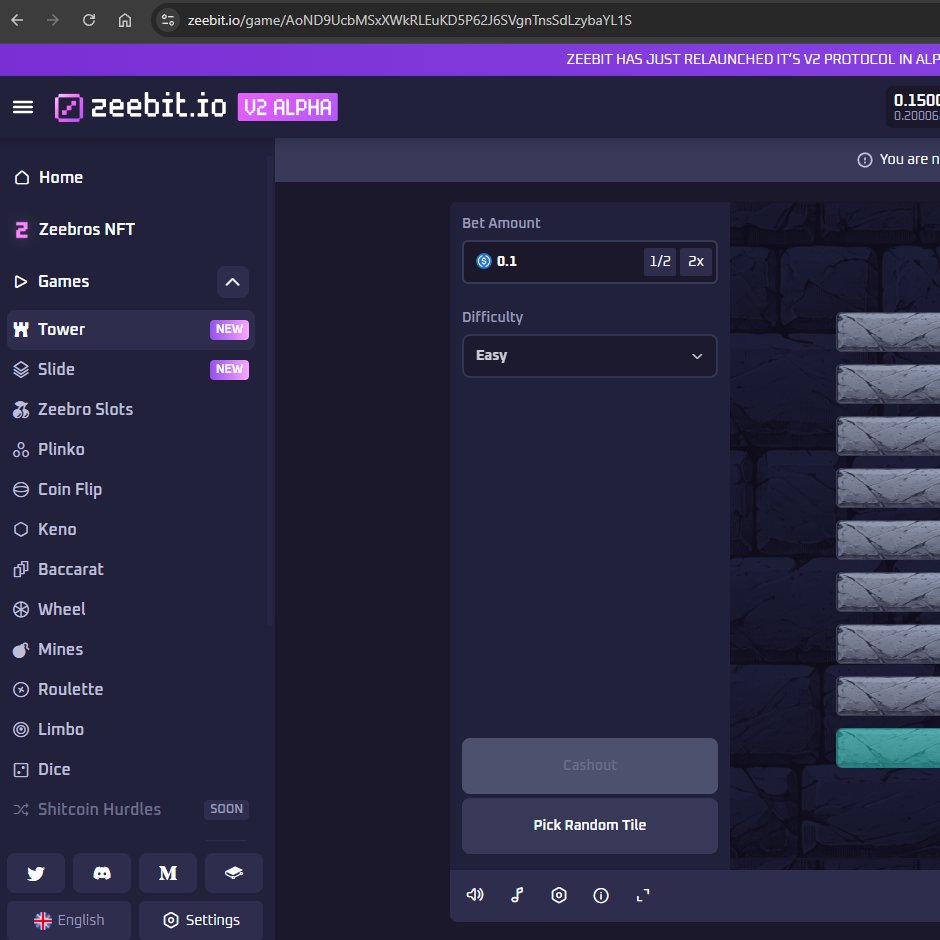Open the Slide game
The width and height of the screenshot is (940, 940).
tap(131, 369)
